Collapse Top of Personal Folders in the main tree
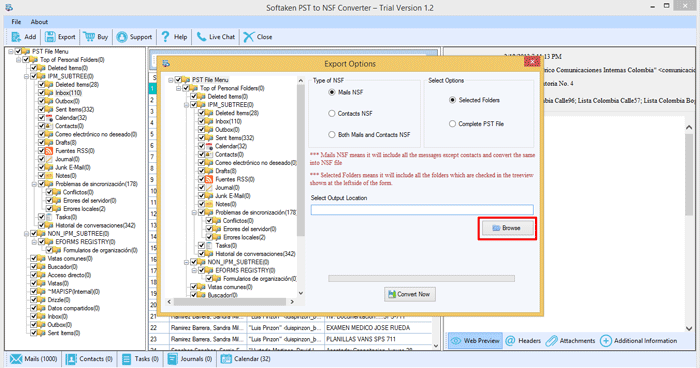Viewport: 700px width, 368px height. click(18, 59)
